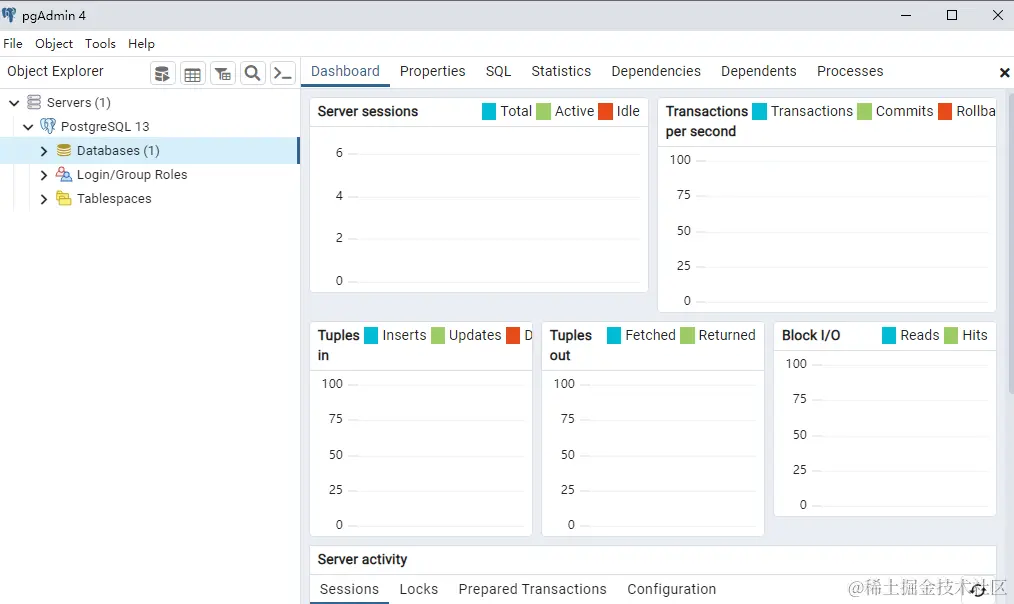The width and height of the screenshot is (1014, 604).
Task: Click the Servers group icon
Action: click(34, 102)
